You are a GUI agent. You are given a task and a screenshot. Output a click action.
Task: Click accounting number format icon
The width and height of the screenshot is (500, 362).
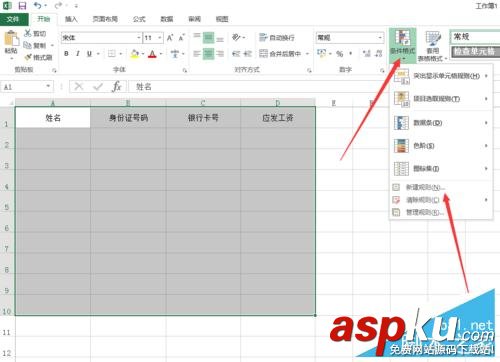pyautogui.click(x=321, y=53)
